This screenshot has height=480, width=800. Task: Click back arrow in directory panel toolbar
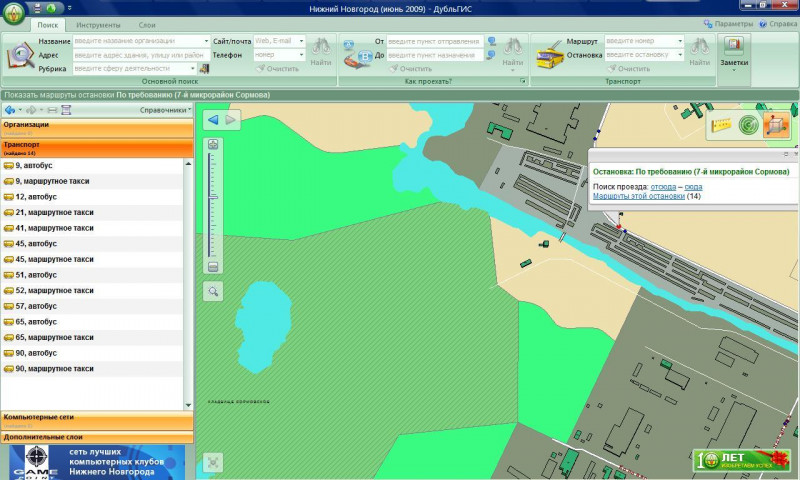click(10, 110)
